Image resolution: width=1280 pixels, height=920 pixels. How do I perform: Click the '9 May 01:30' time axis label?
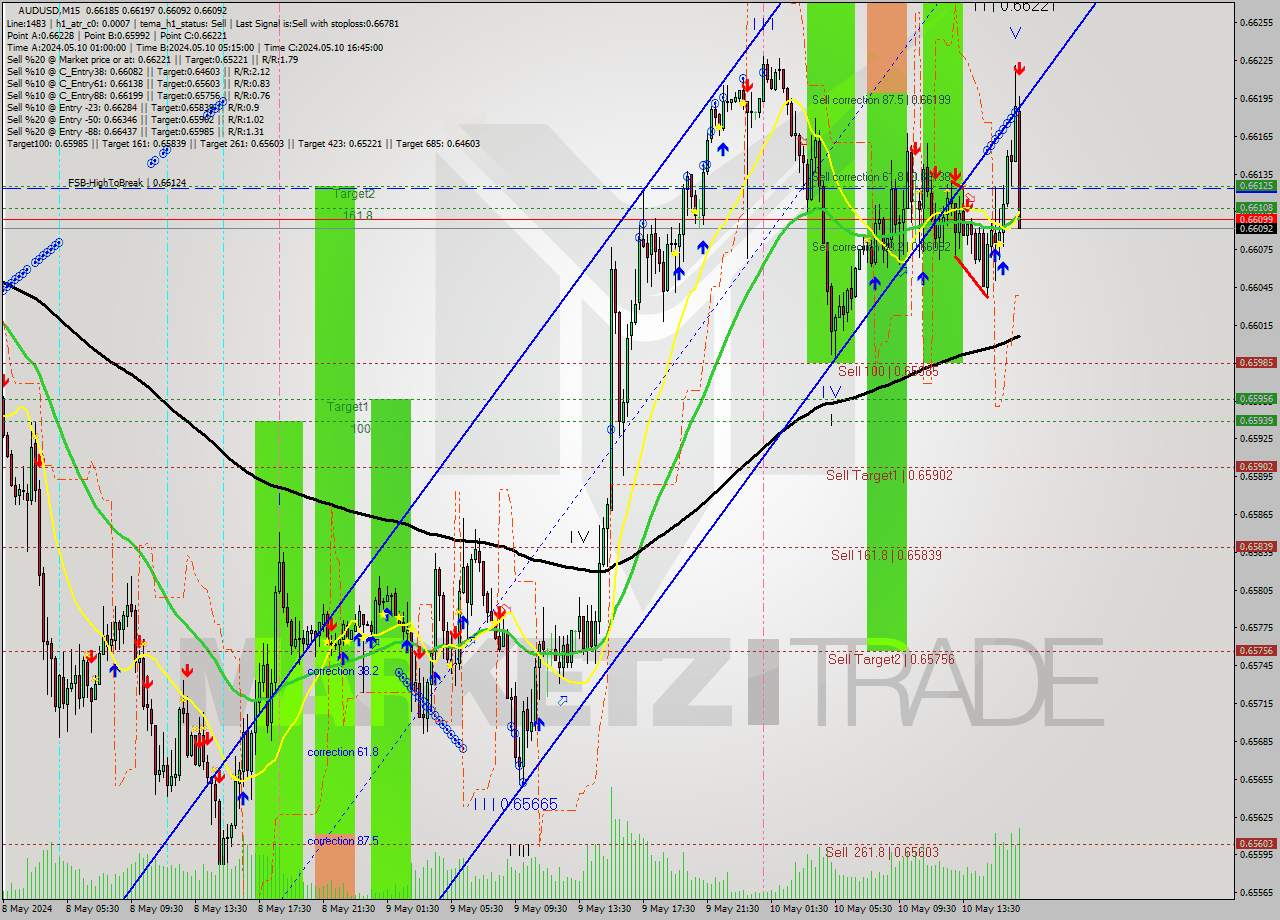point(411,909)
